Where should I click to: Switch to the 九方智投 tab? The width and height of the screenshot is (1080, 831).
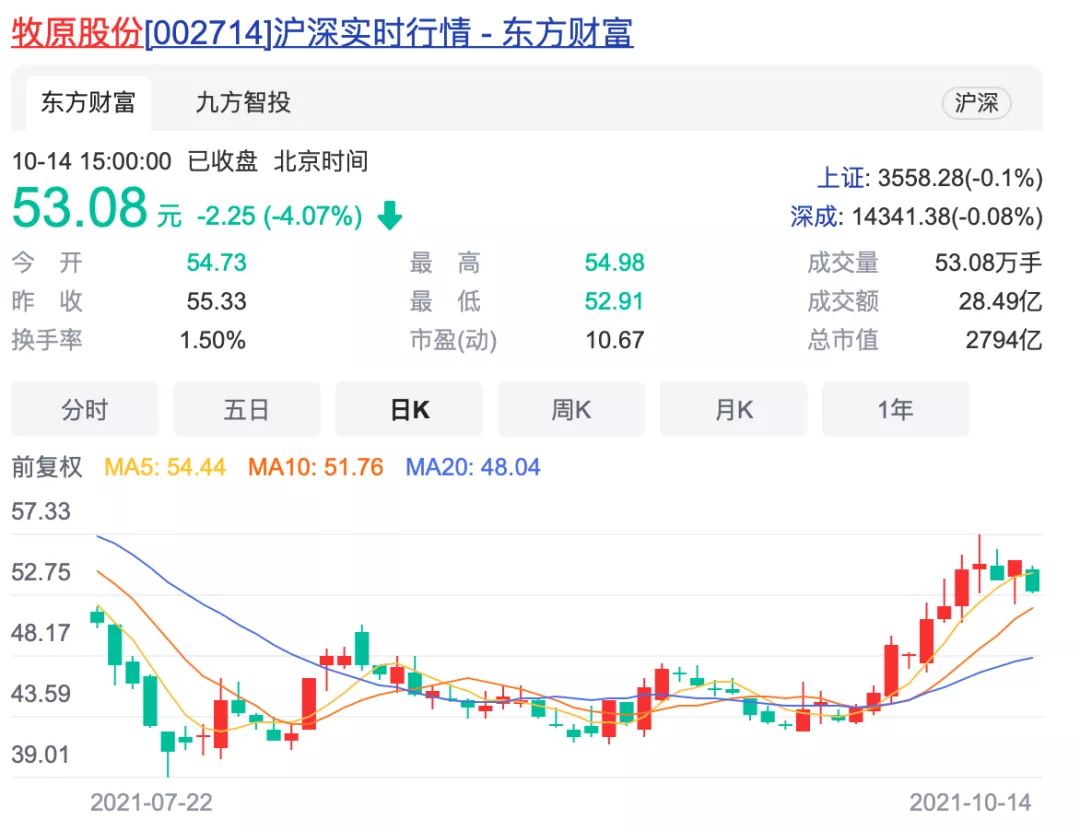pos(242,102)
